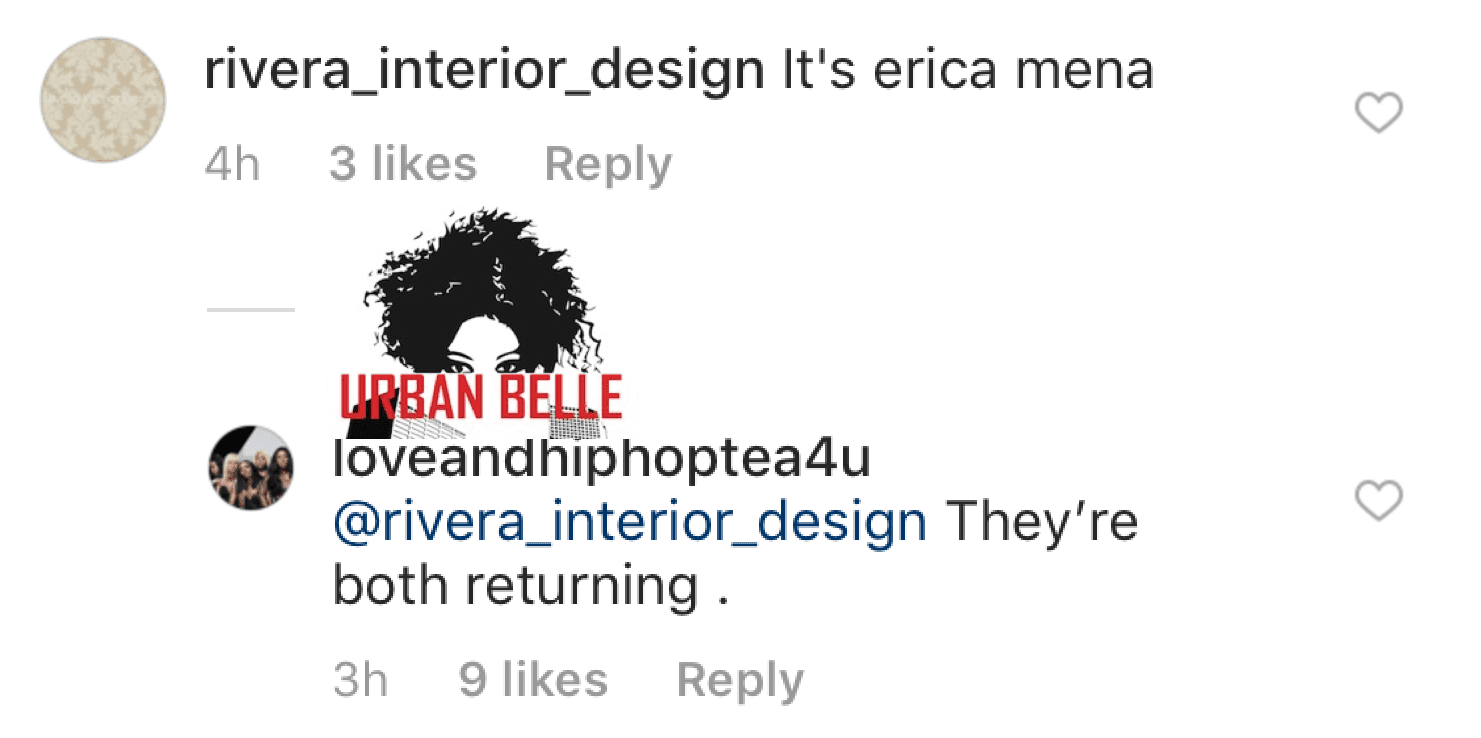The image size is (1481, 738).
Task: Reply to the "They're both returning" comment
Action: [x=740, y=681]
